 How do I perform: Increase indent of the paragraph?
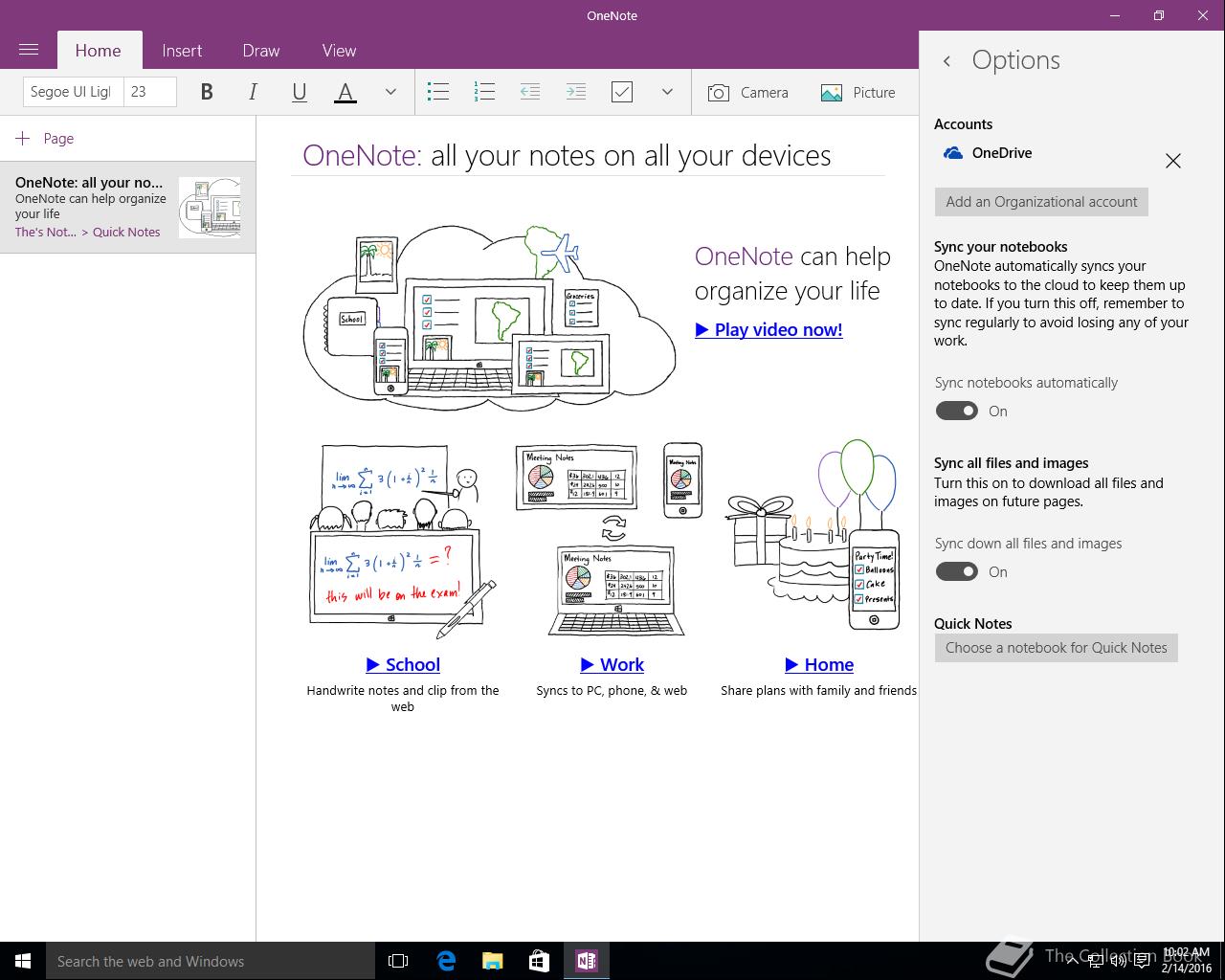pos(576,92)
